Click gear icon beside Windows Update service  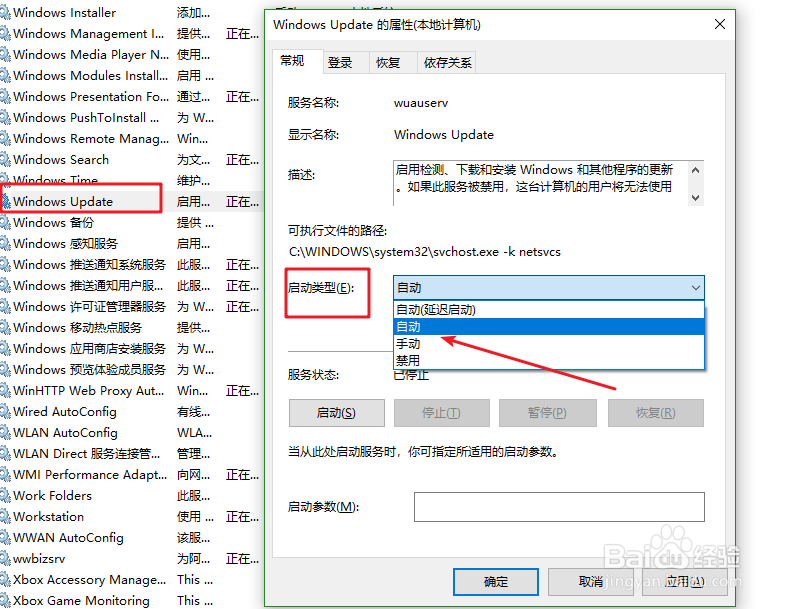[6, 202]
